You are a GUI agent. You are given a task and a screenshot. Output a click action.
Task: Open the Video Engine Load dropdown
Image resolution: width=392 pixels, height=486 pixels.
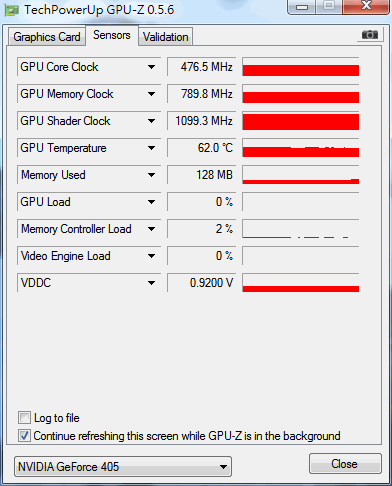151,256
